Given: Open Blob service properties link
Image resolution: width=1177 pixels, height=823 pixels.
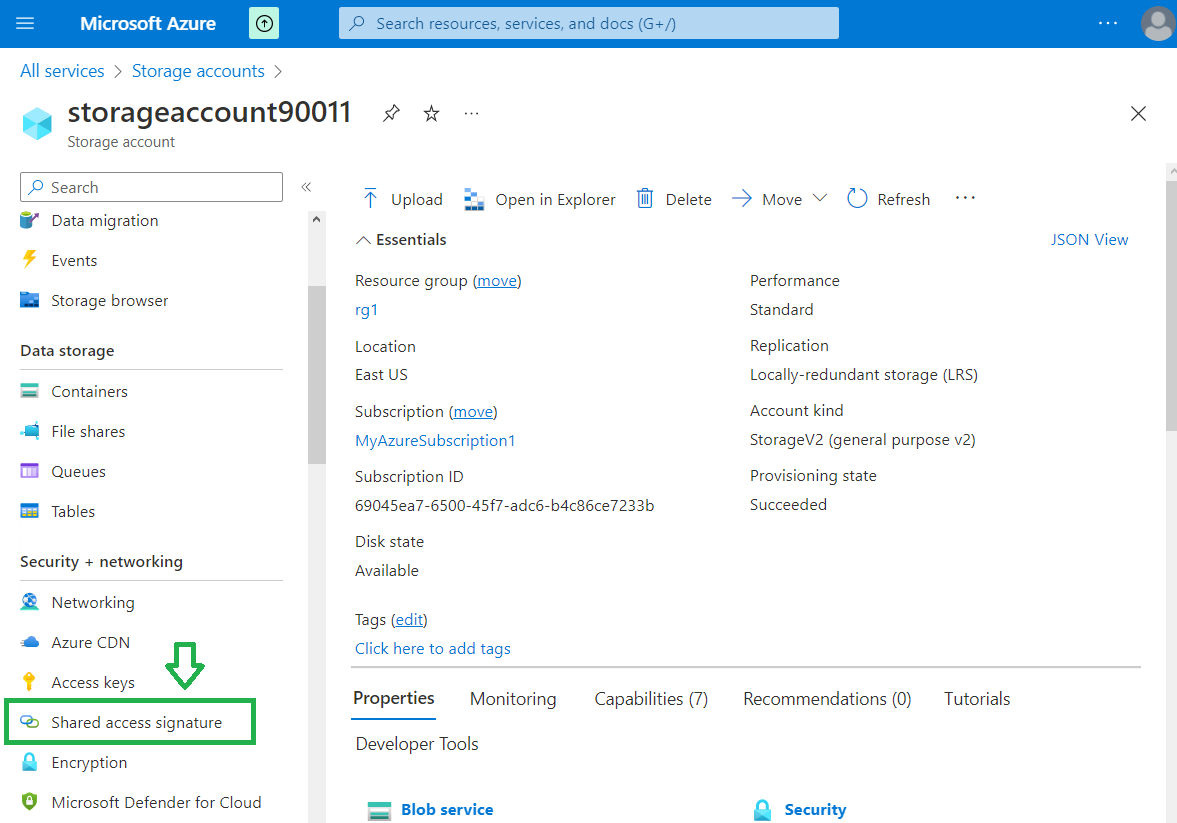Looking at the screenshot, I should pyautogui.click(x=447, y=809).
